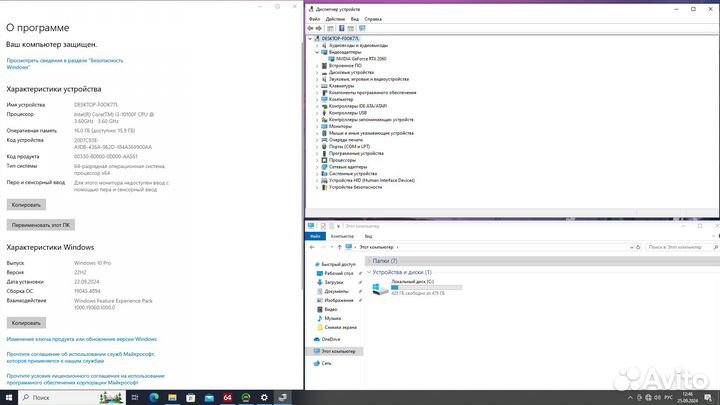This screenshot has height=405, width=720.
Task: Open Microsoft software license terms link
Action: click(85, 379)
